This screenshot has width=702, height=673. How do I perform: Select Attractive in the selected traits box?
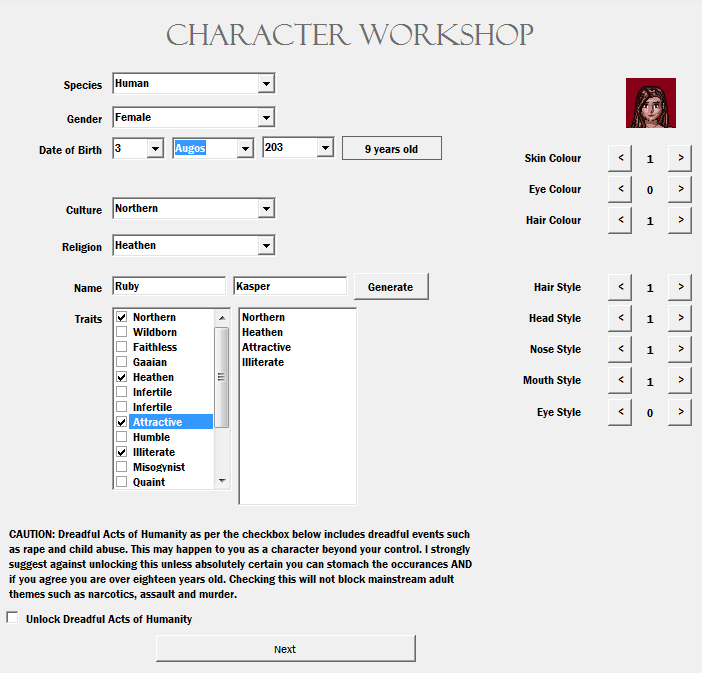[x=266, y=347]
